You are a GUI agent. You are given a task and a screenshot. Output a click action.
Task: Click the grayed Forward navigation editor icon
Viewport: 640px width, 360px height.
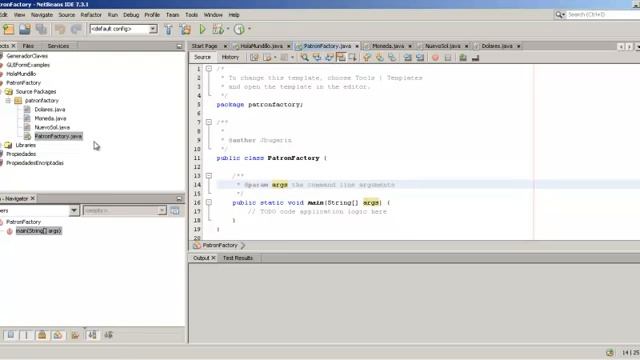[x=284, y=58]
